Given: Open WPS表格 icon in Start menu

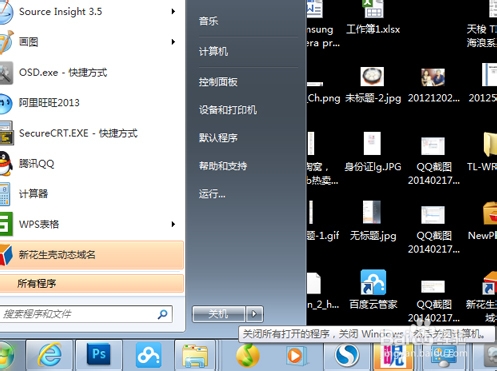Looking at the screenshot, I should click(6, 224).
